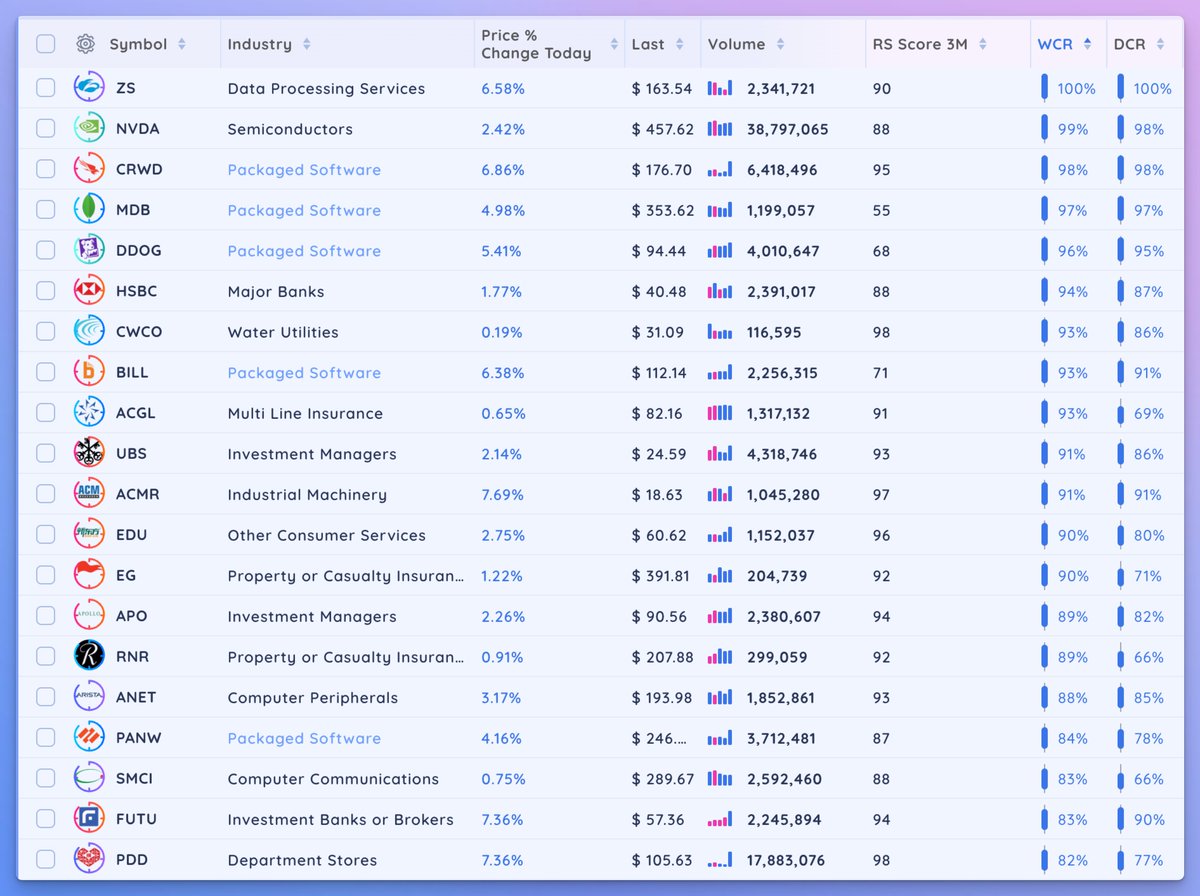Click the HSBC company logo
The height and width of the screenshot is (896, 1200).
tap(89, 291)
